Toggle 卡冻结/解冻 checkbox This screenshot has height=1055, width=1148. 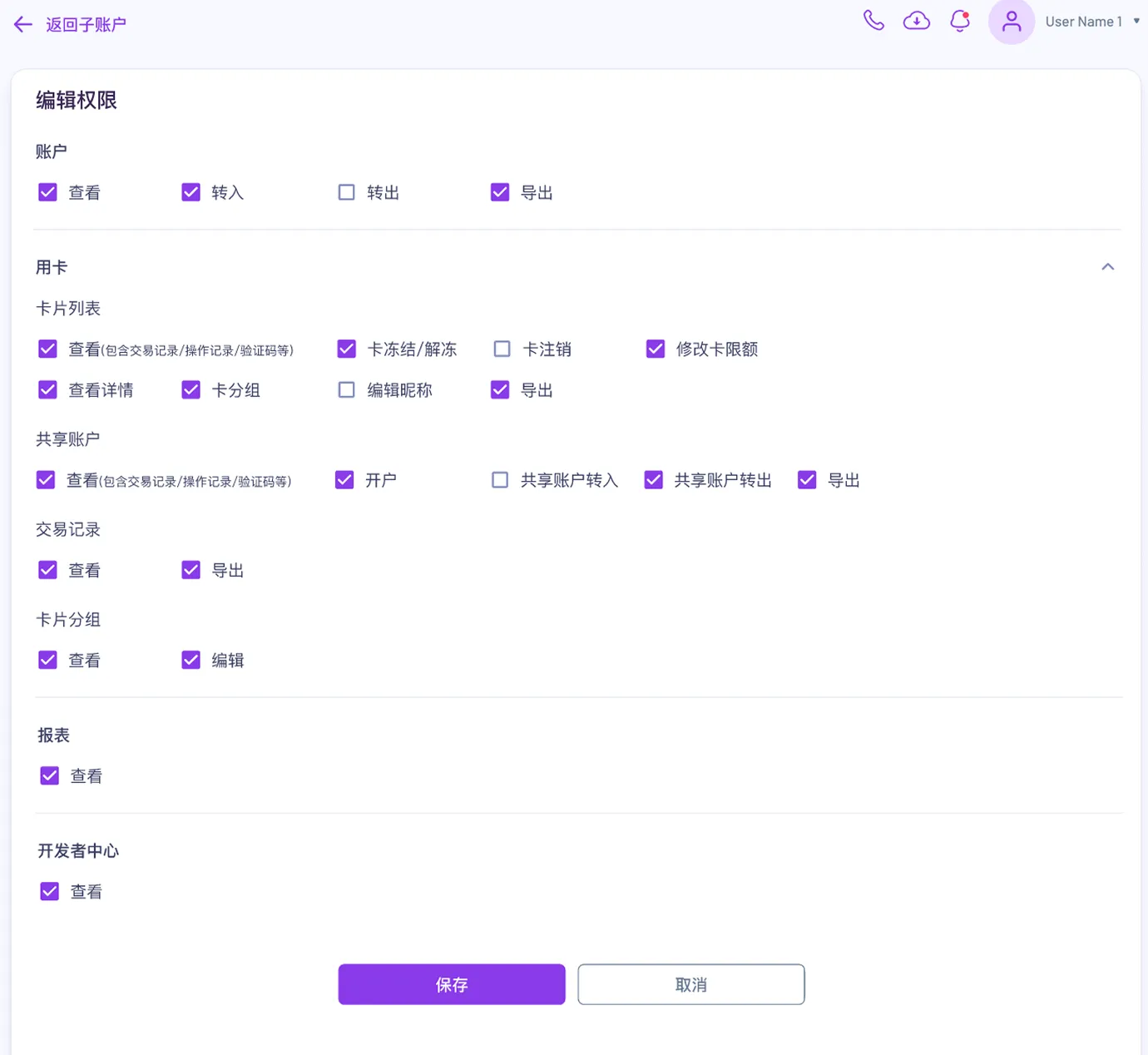[x=347, y=349]
